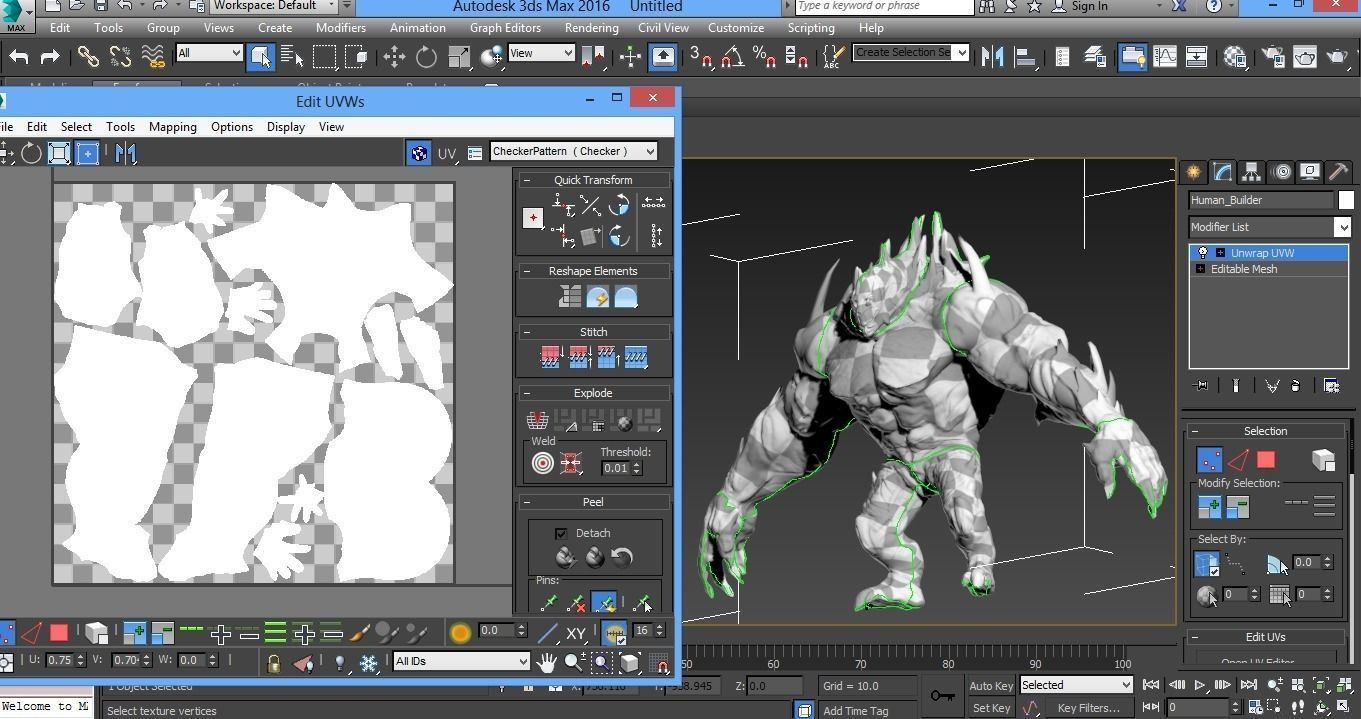Click the Freeze Selected snowflake icon
The height and width of the screenshot is (719, 1361).
pyautogui.click(x=368, y=663)
